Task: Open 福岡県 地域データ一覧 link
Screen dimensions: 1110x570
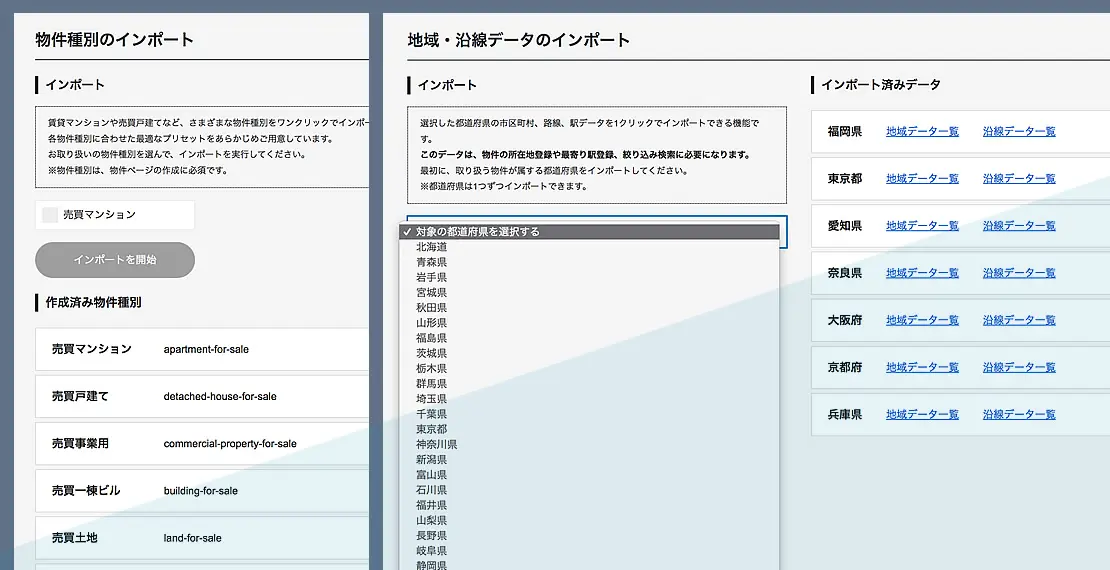Action: tap(922, 132)
